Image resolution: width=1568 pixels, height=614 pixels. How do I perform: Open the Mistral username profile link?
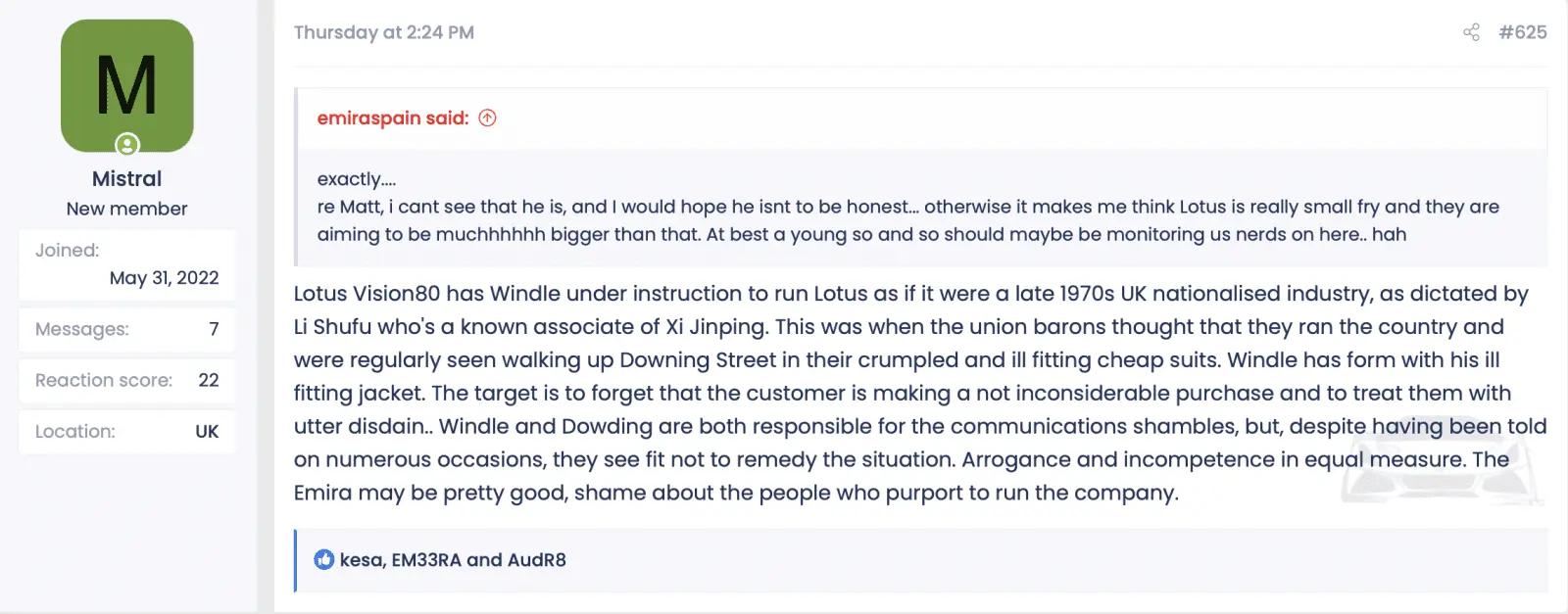point(127,179)
